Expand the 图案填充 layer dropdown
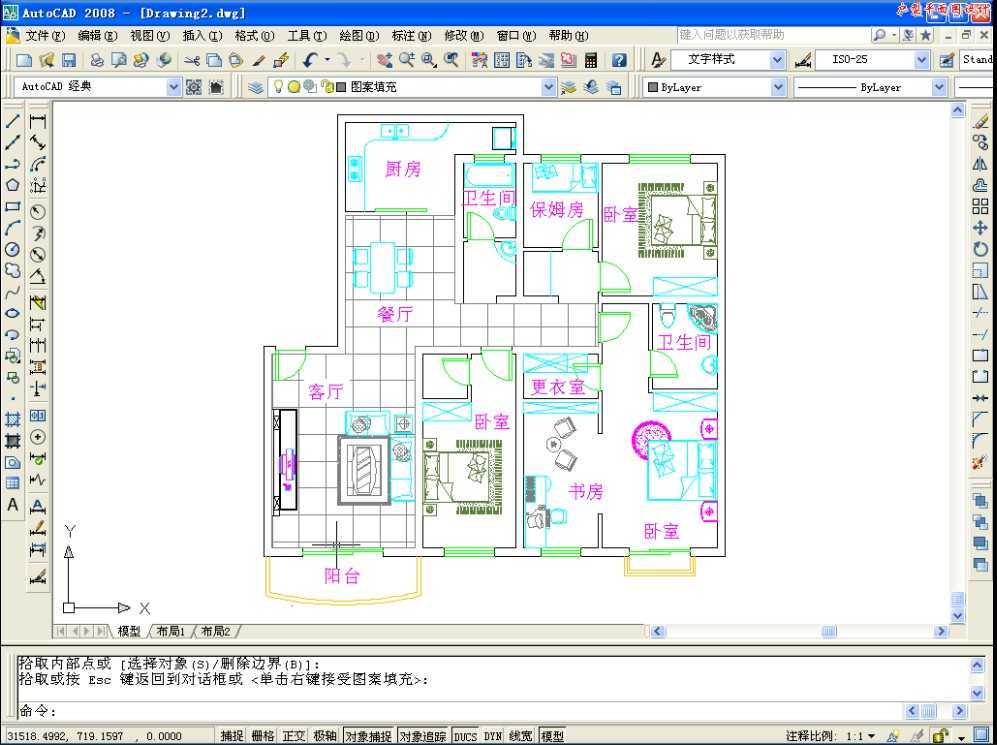 pos(549,87)
